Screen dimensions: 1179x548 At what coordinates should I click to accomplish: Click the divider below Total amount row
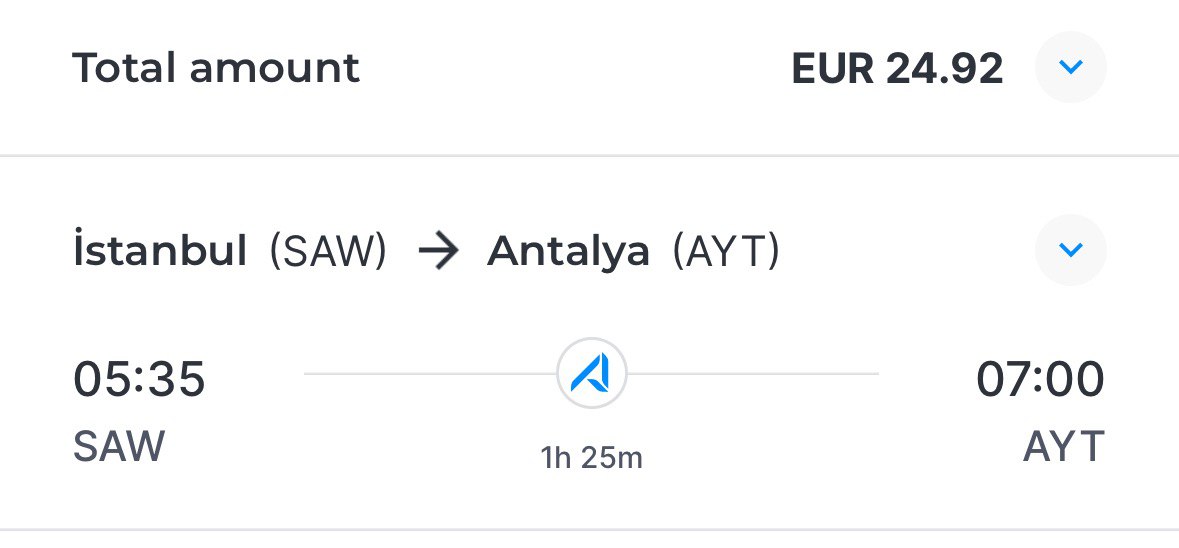point(590,156)
